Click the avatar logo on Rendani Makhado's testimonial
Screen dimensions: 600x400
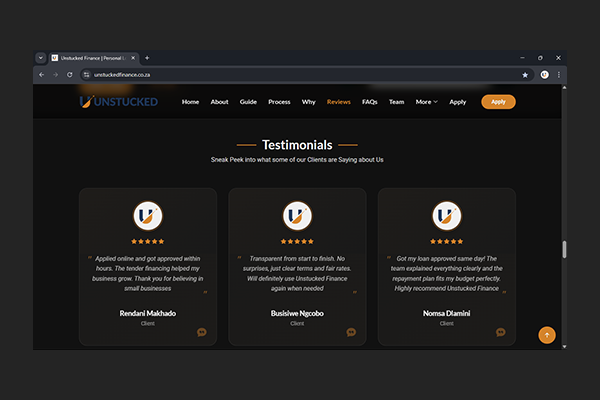(x=148, y=216)
